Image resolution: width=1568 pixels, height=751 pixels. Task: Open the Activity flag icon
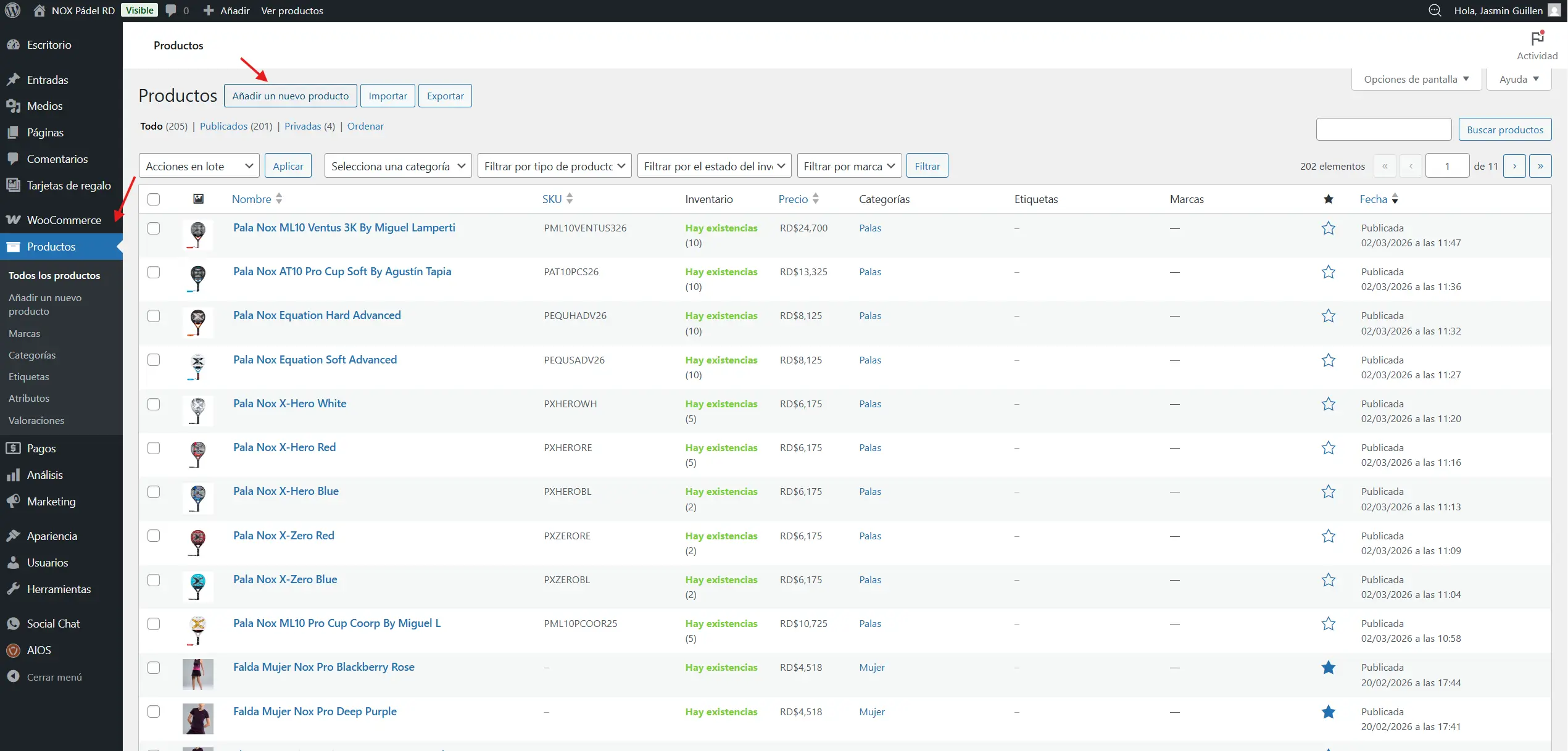point(1537,39)
